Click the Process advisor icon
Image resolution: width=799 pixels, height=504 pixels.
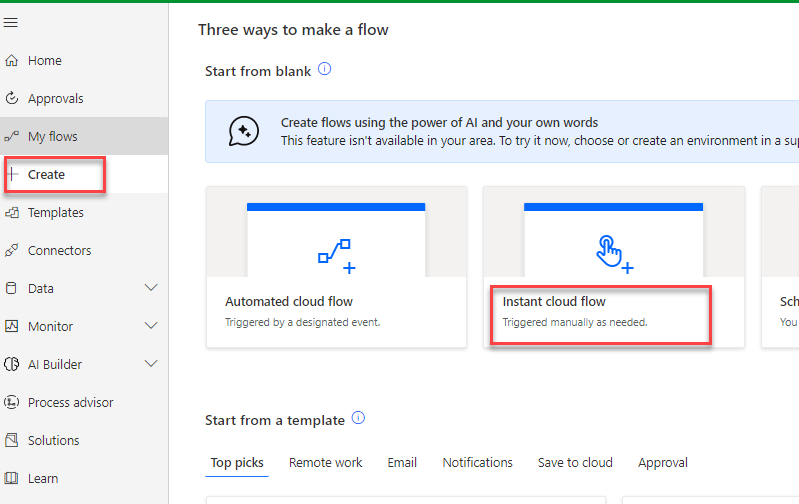(x=11, y=402)
